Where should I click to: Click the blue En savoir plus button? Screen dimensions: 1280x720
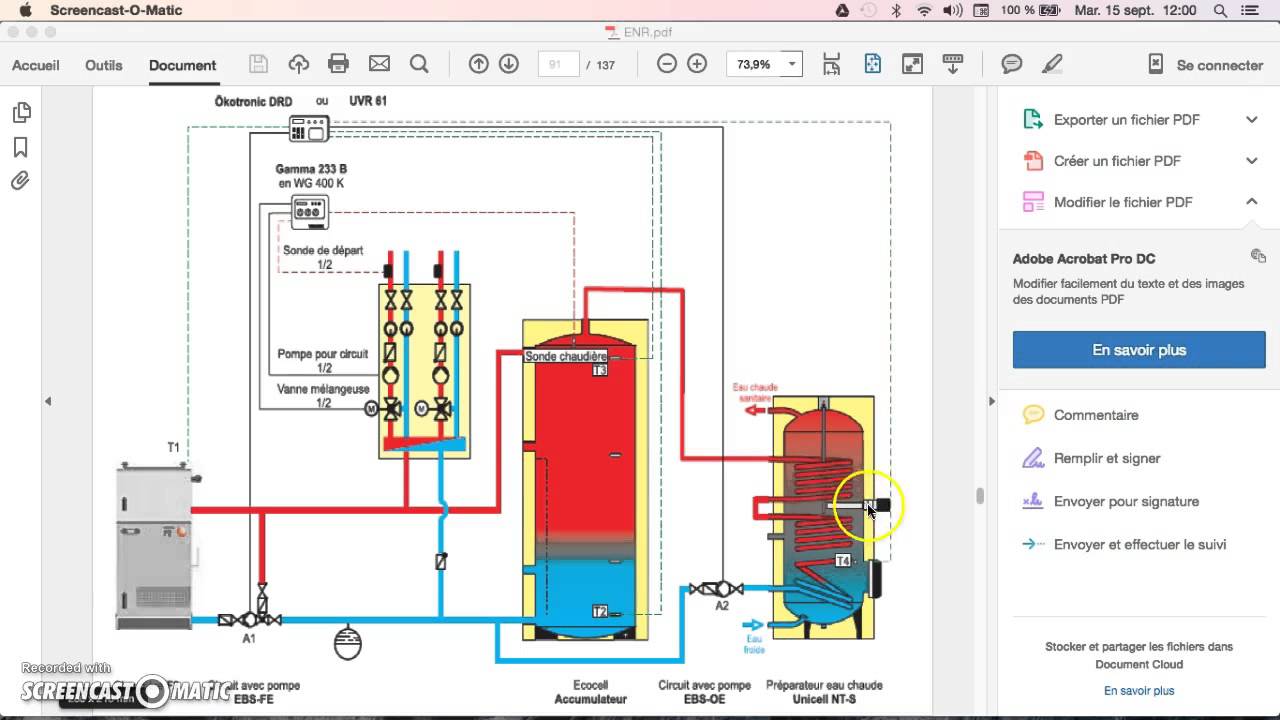coord(1139,350)
